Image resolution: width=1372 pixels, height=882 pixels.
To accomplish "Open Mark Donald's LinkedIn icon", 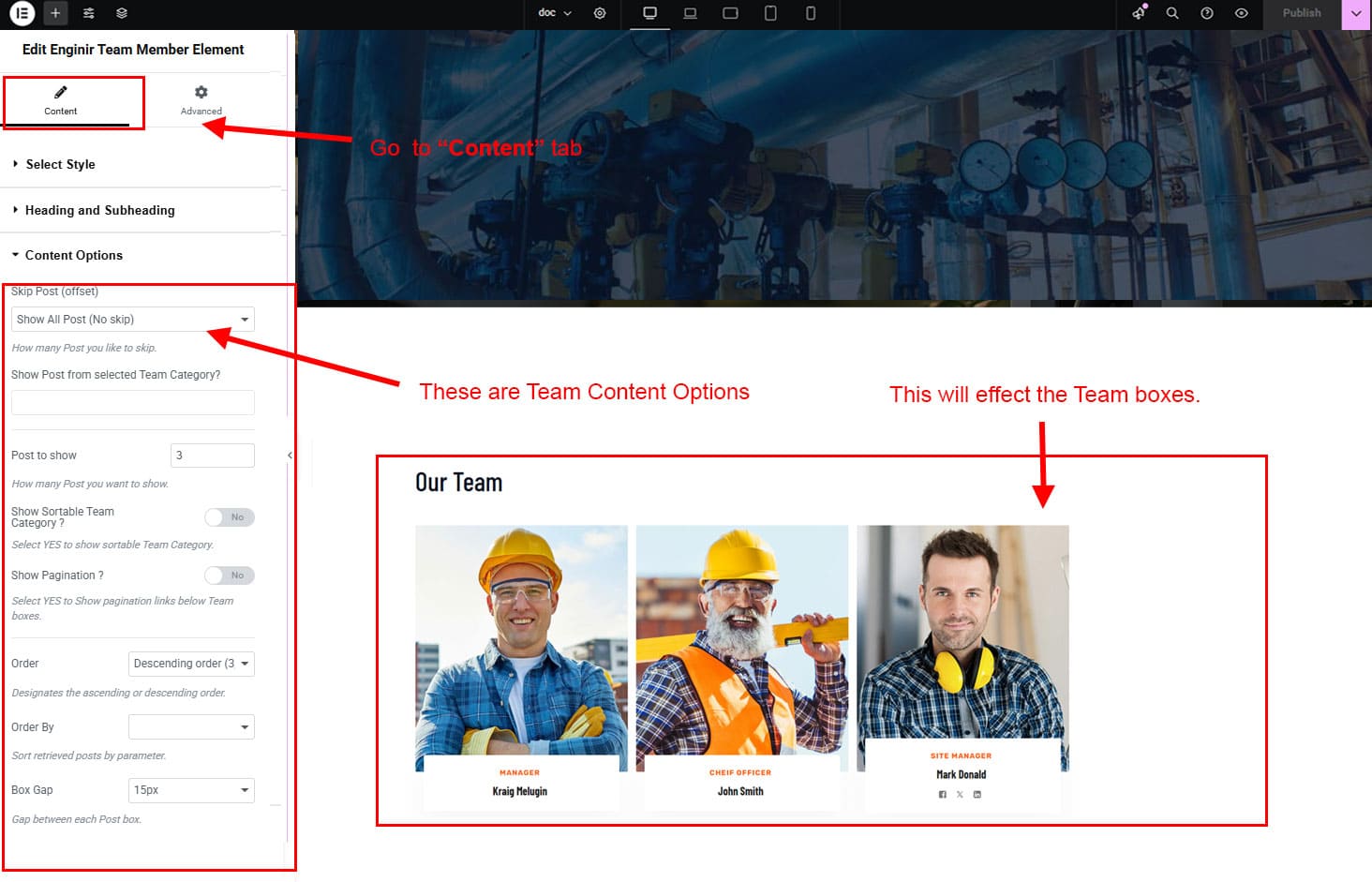I will tap(977, 795).
